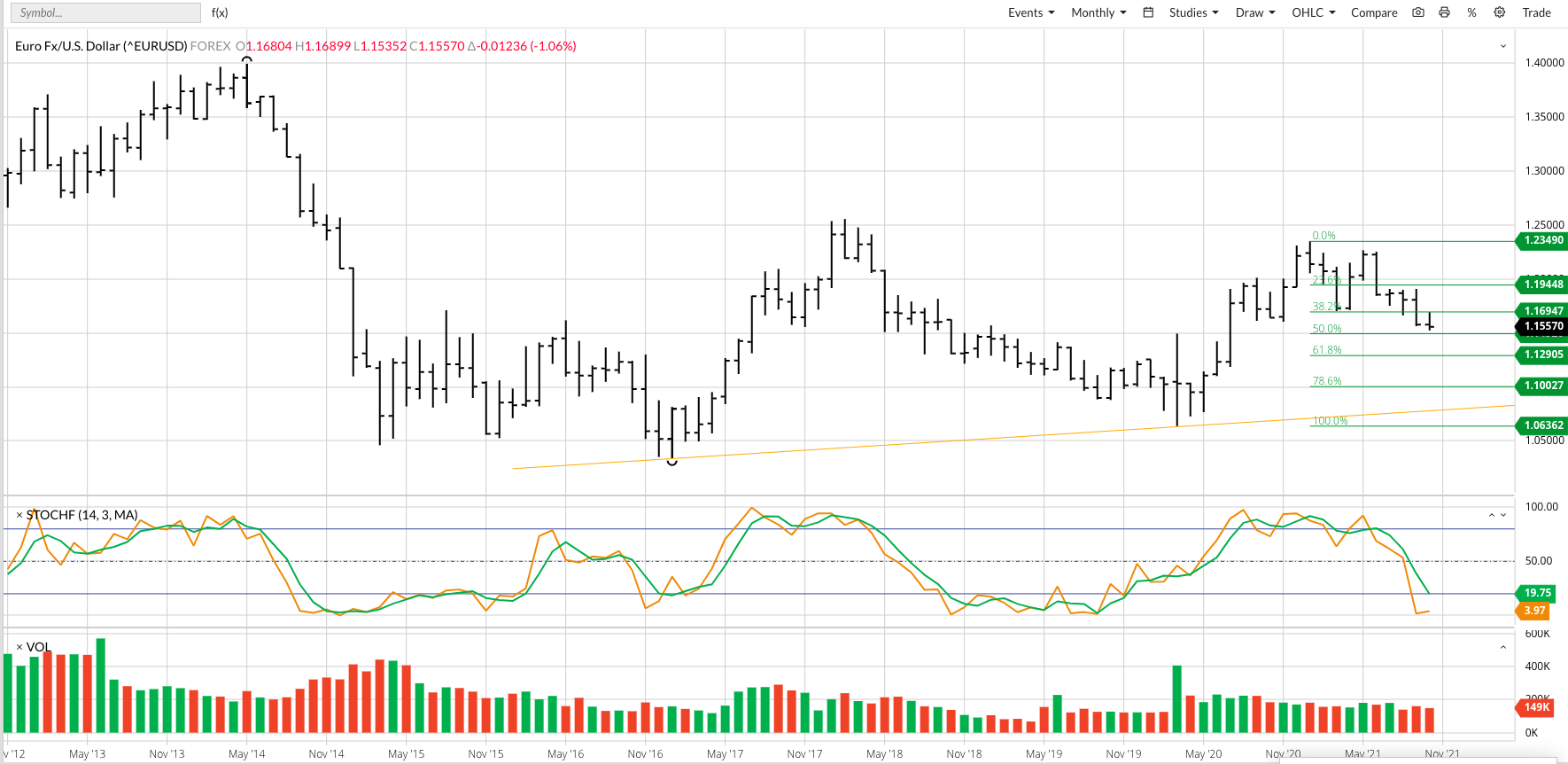Screen dimensions: 1568x764
Task: Open the Draw tools menu
Action: tap(1255, 12)
